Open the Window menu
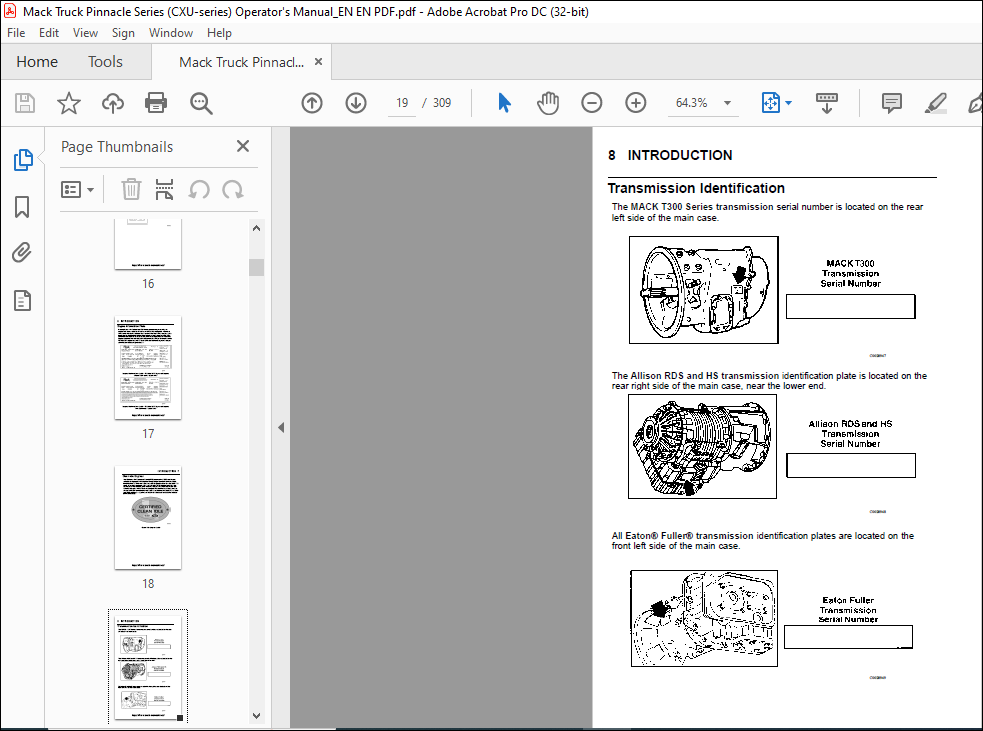Screen dimensions: 983x731 [x=171, y=33]
